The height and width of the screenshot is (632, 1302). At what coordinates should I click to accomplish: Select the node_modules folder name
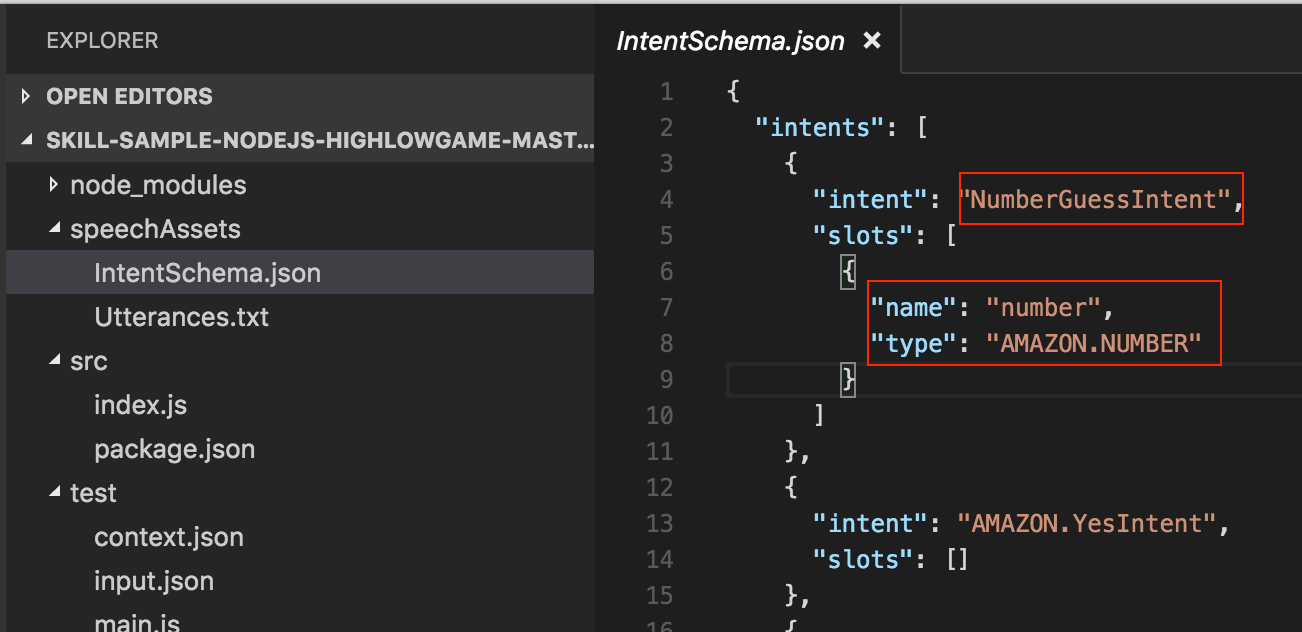(158, 185)
